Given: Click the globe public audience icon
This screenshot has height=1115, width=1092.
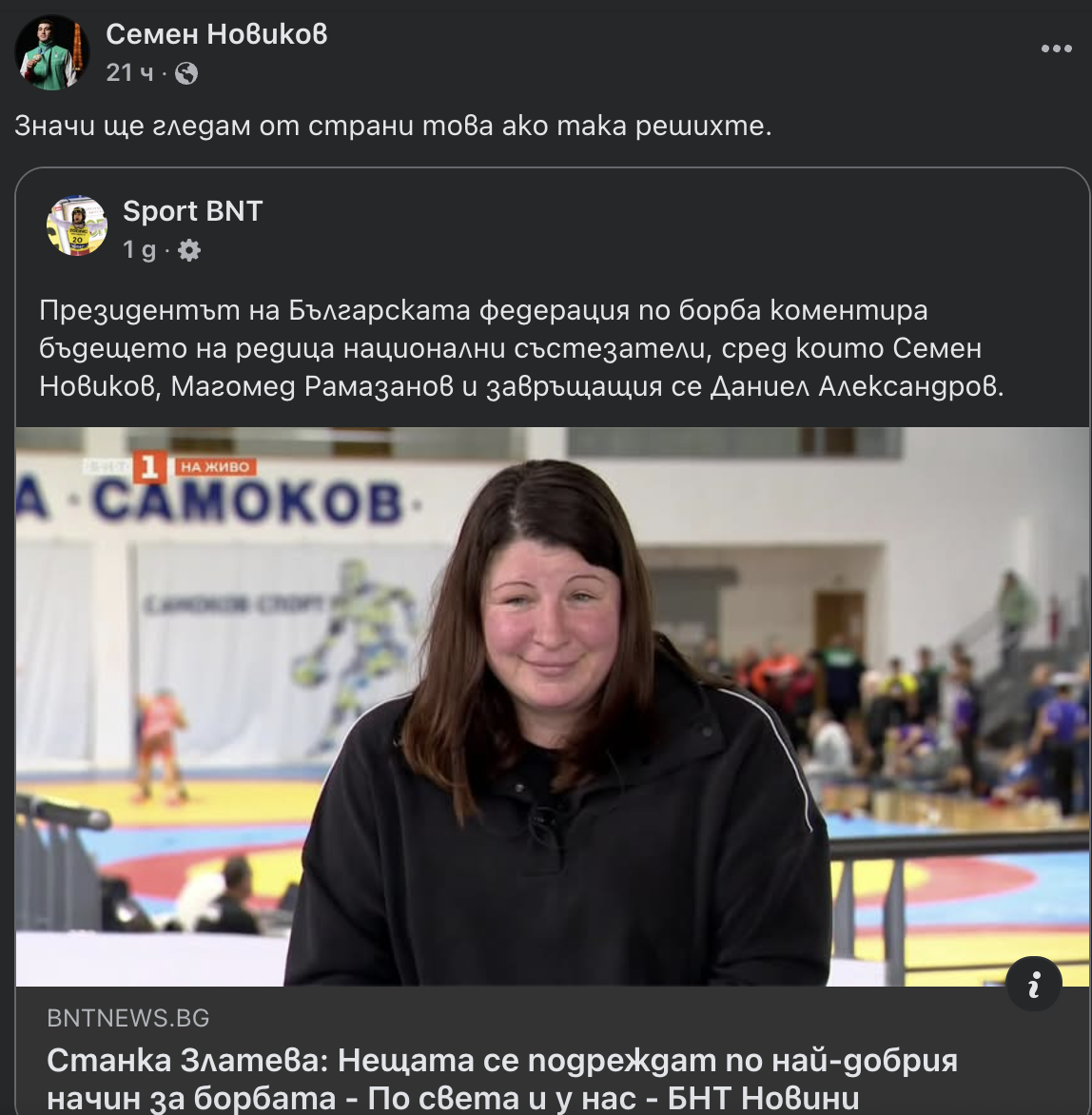Looking at the screenshot, I should pyautogui.click(x=186, y=73).
